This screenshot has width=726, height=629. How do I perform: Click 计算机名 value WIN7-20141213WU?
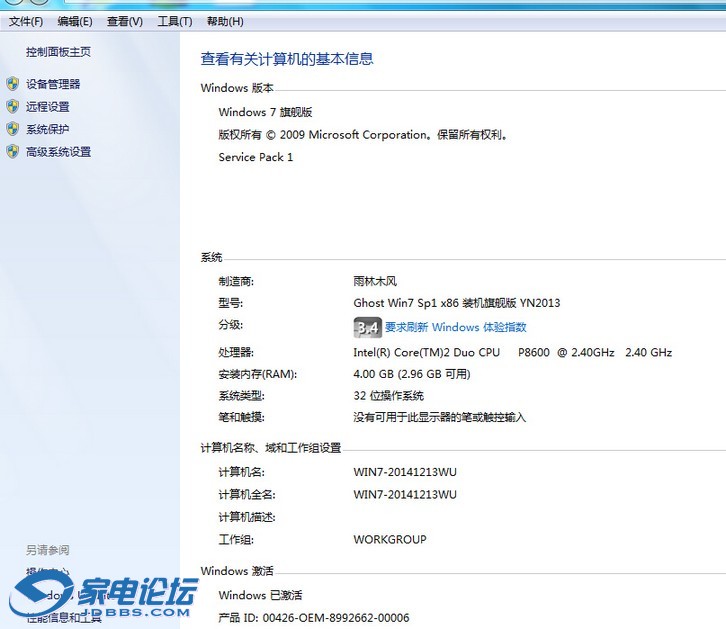coord(405,472)
